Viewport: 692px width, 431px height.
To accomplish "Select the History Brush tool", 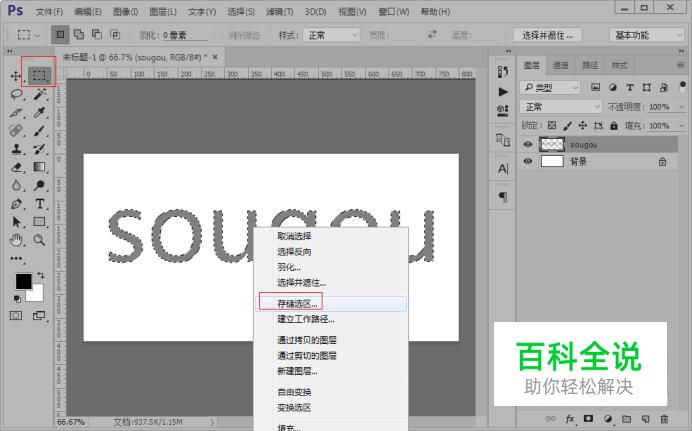I will coord(40,149).
